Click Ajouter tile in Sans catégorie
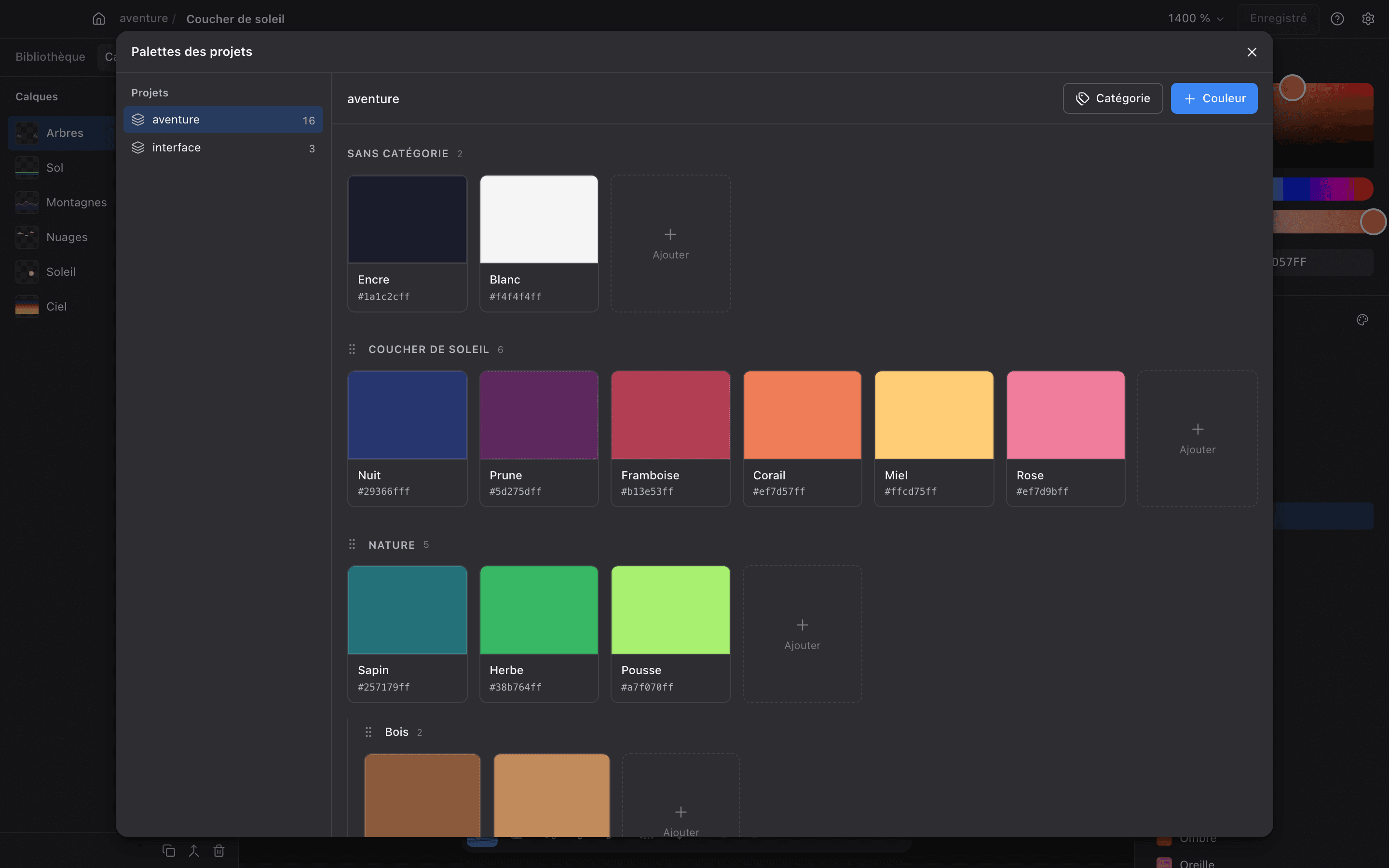Image resolution: width=1389 pixels, height=868 pixels. pyautogui.click(x=670, y=244)
